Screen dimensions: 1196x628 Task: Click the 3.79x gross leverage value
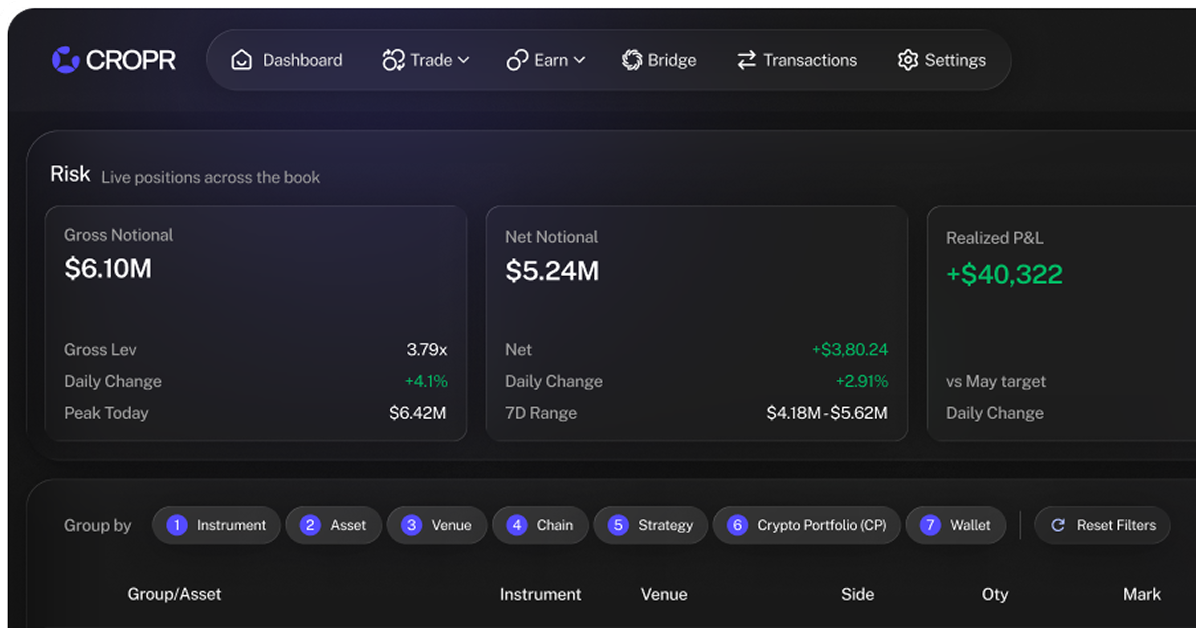coord(426,349)
